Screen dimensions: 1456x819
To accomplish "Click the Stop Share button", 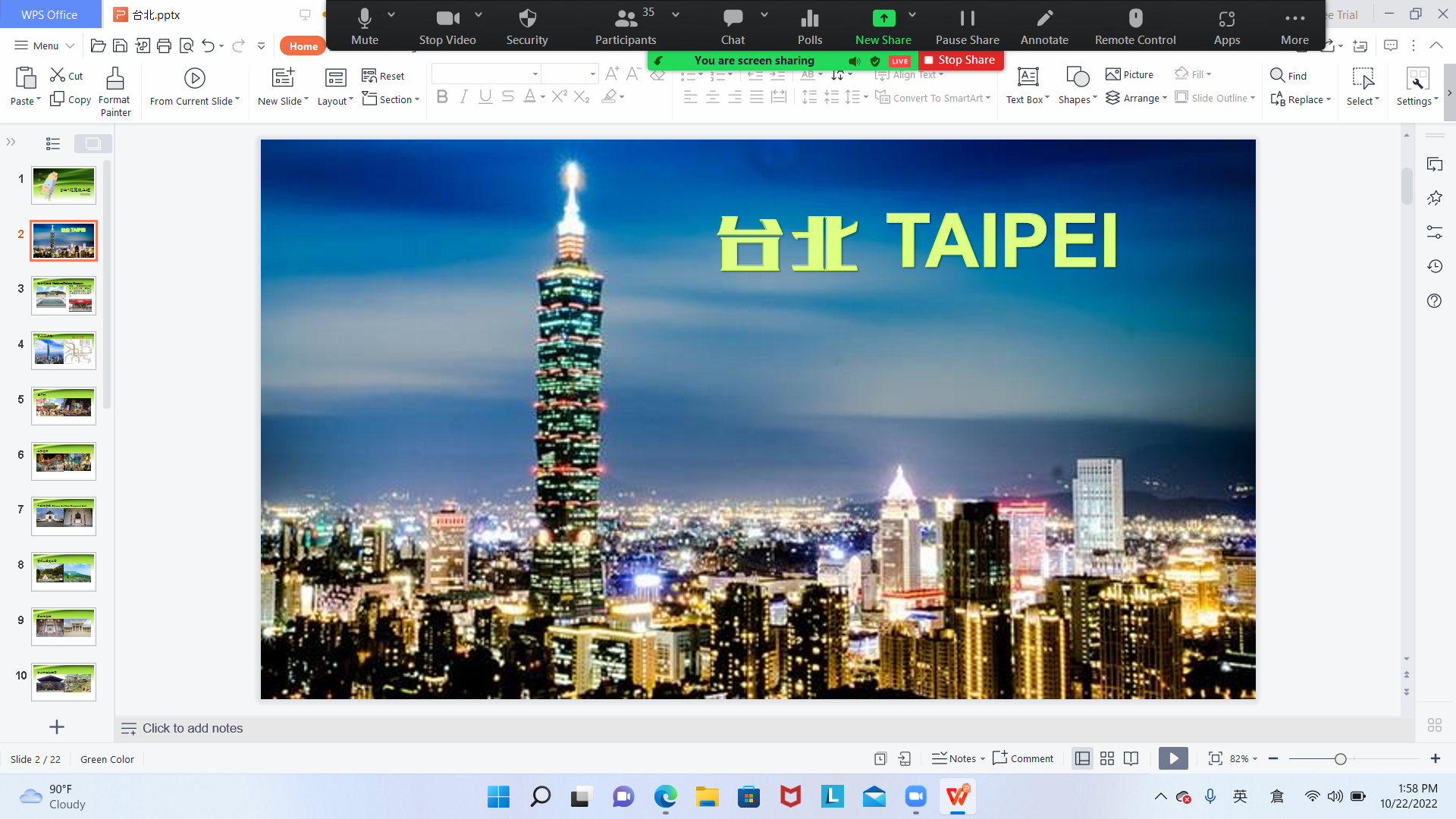I will pyautogui.click(x=962, y=60).
